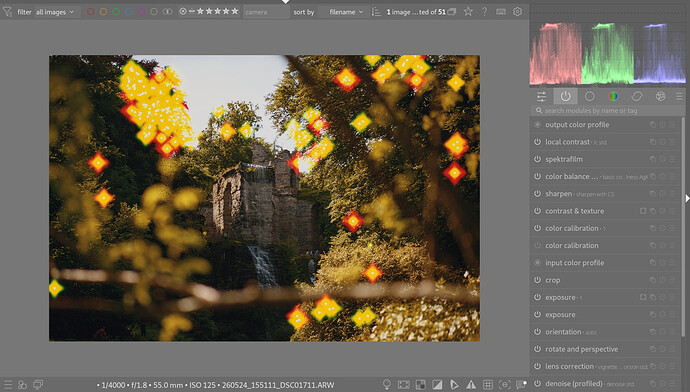Click mask indicator on exposure · 1

(643, 297)
